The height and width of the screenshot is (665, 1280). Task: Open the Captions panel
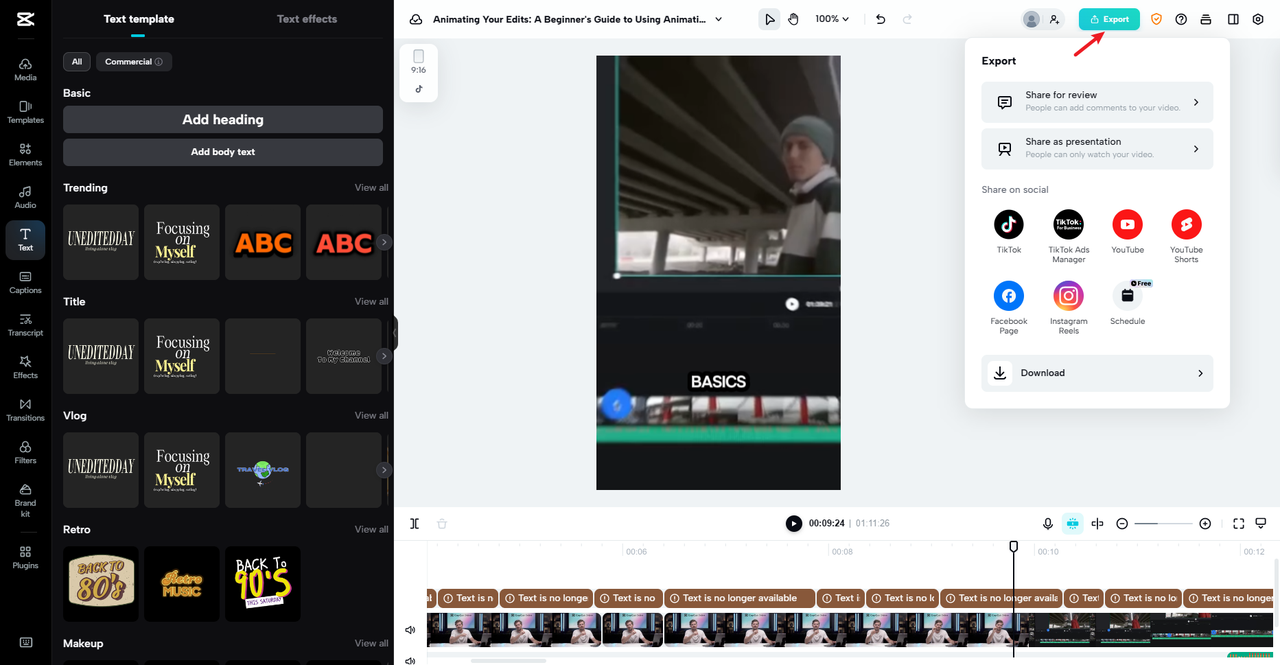tap(25, 281)
